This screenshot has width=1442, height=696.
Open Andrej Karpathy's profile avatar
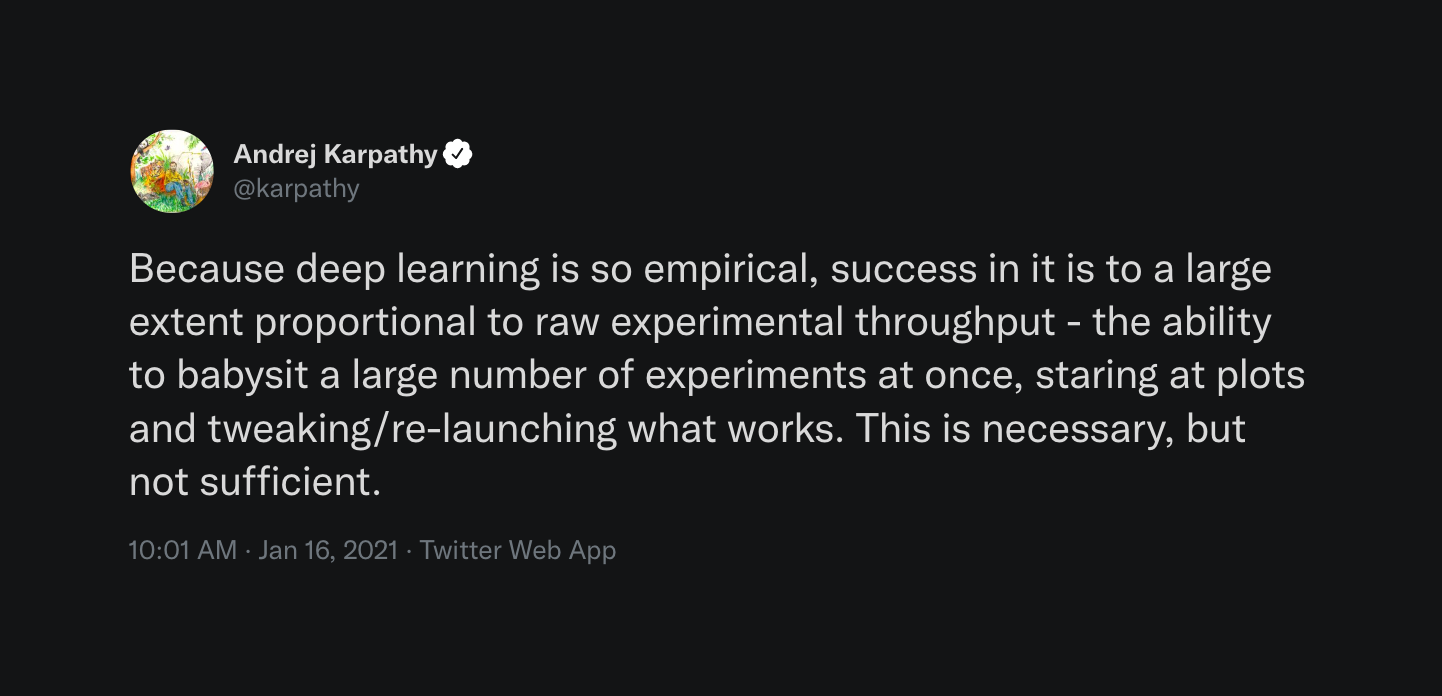tap(172, 171)
